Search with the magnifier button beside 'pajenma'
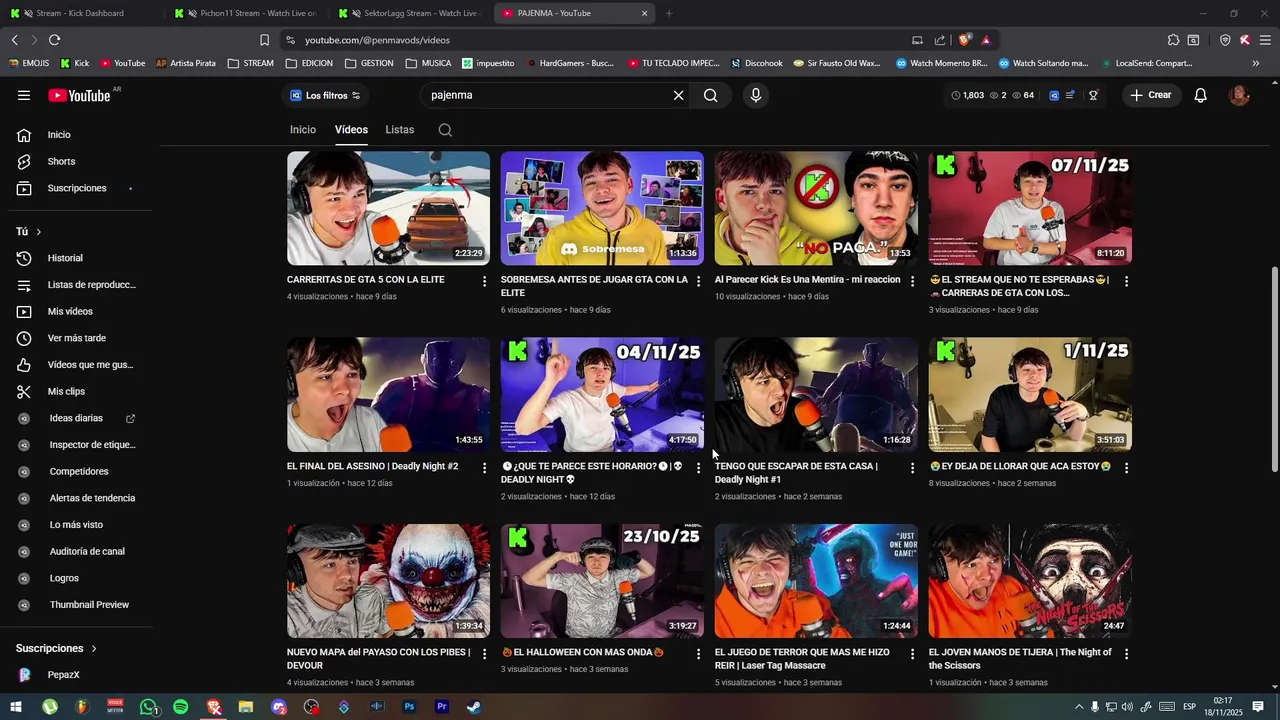Image resolution: width=1280 pixels, height=720 pixels. click(710, 95)
